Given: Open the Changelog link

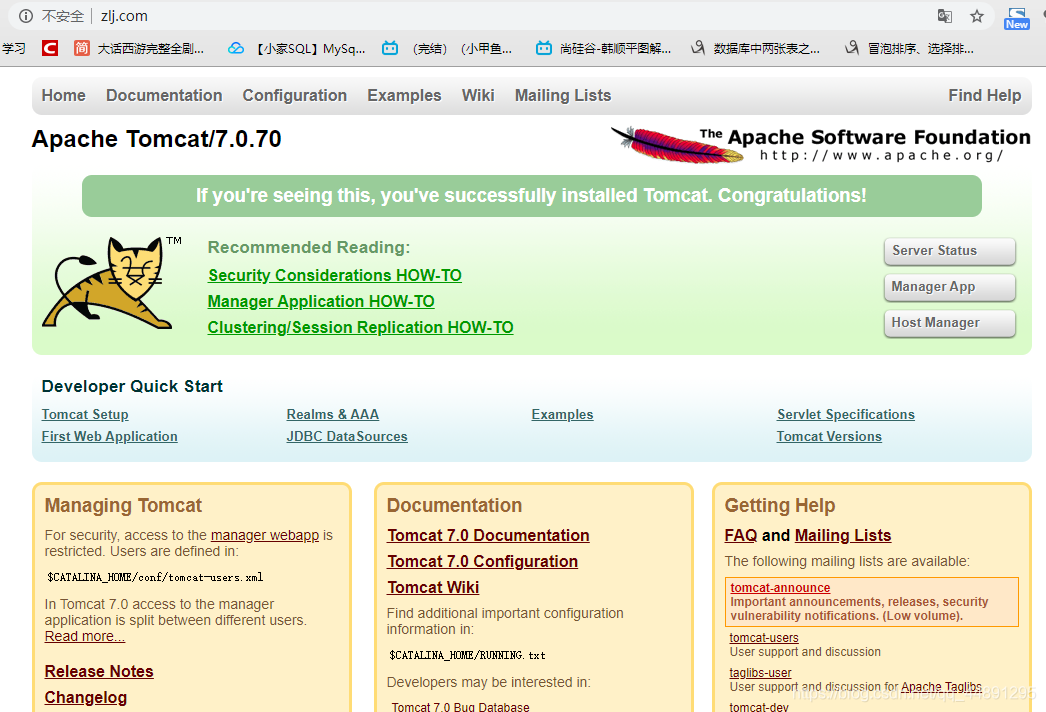Looking at the screenshot, I should 85,697.
